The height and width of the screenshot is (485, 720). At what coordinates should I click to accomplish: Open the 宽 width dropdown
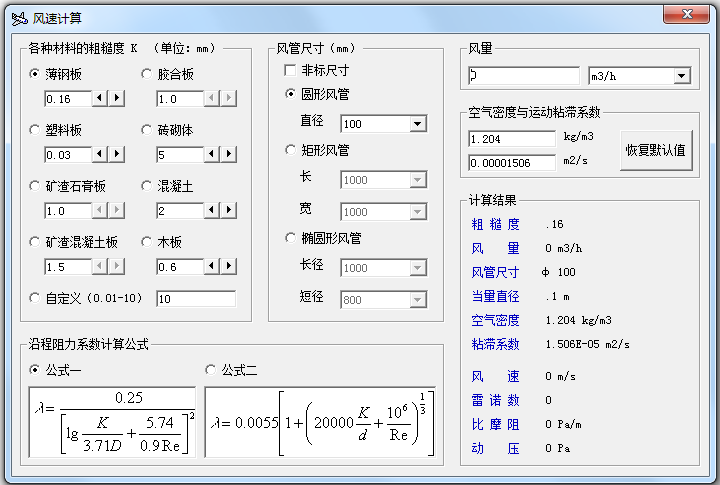[417, 212]
